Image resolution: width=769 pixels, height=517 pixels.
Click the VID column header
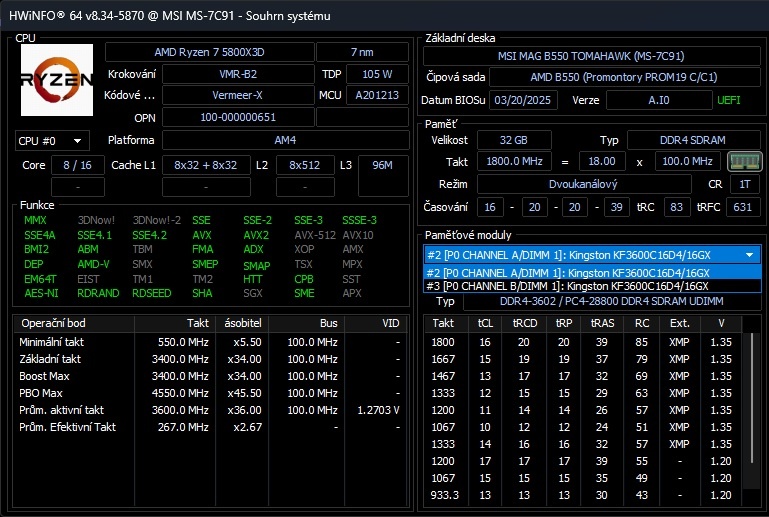coord(390,324)
